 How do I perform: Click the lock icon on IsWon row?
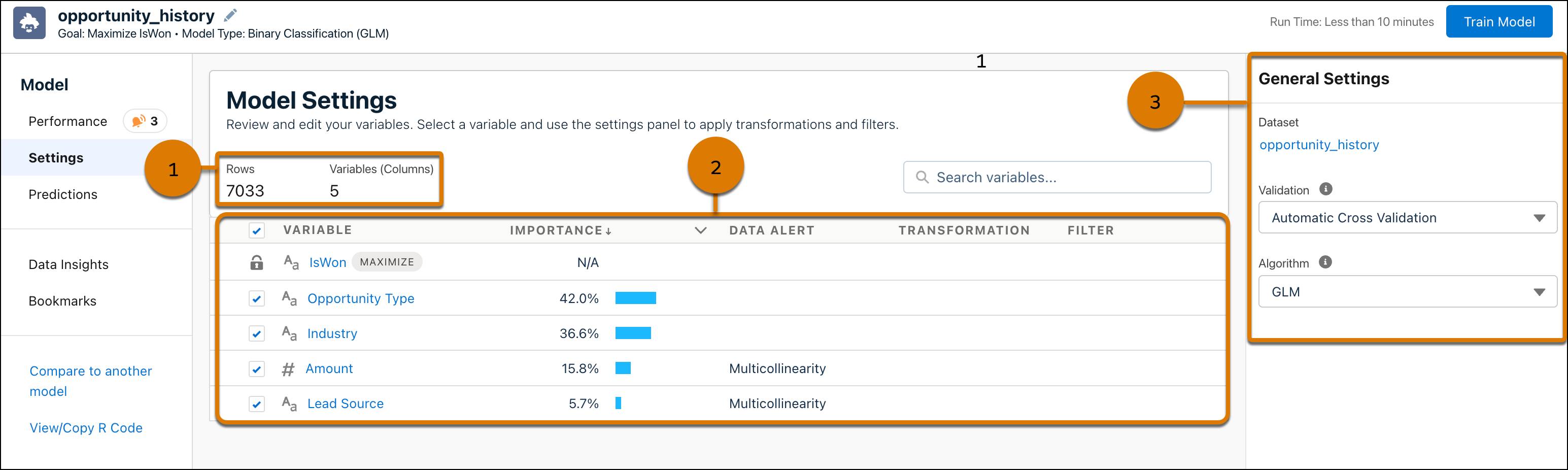pyautogui.click(x=257, y=262)
